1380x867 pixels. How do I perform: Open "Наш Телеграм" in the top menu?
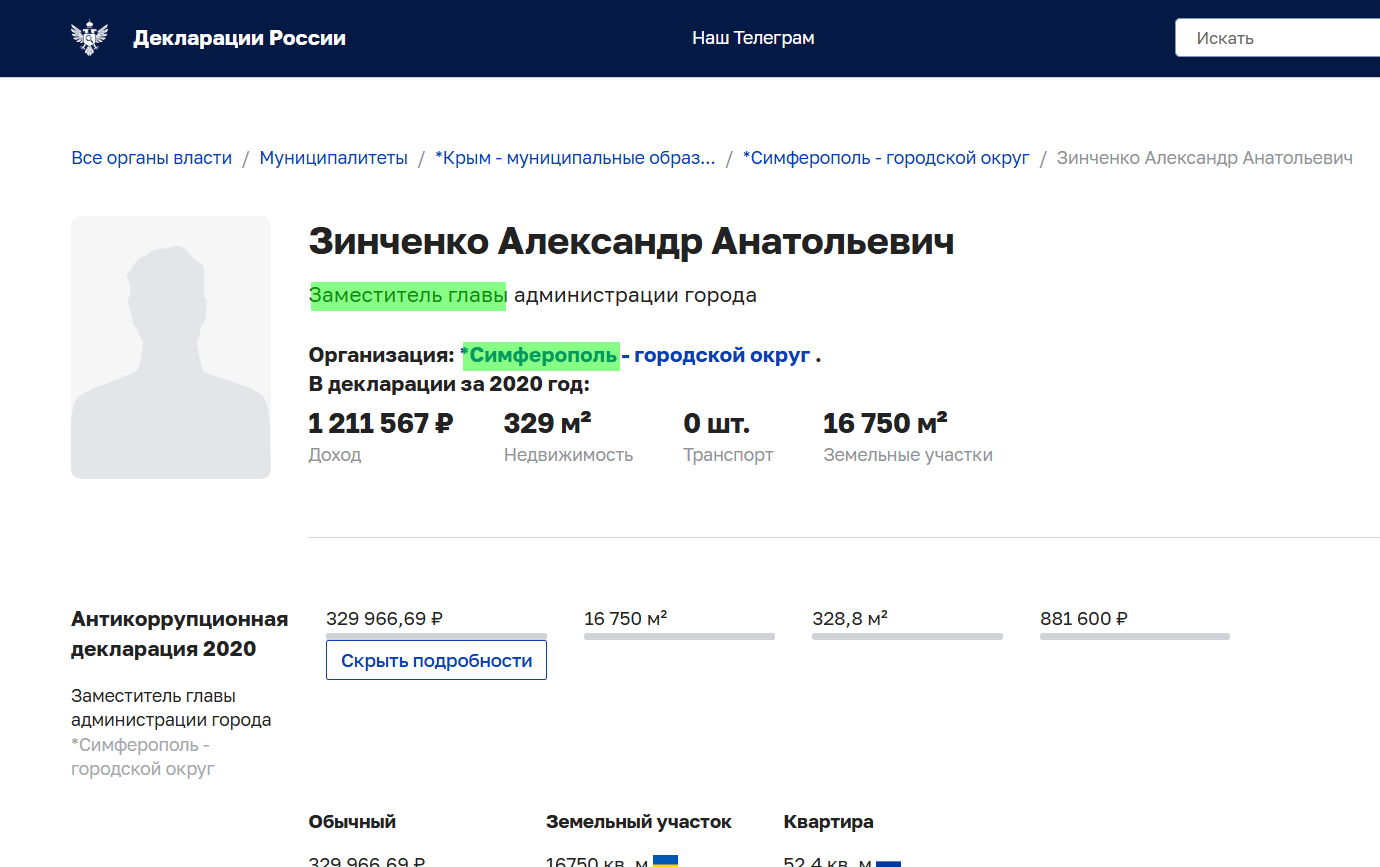pos(753,38)
